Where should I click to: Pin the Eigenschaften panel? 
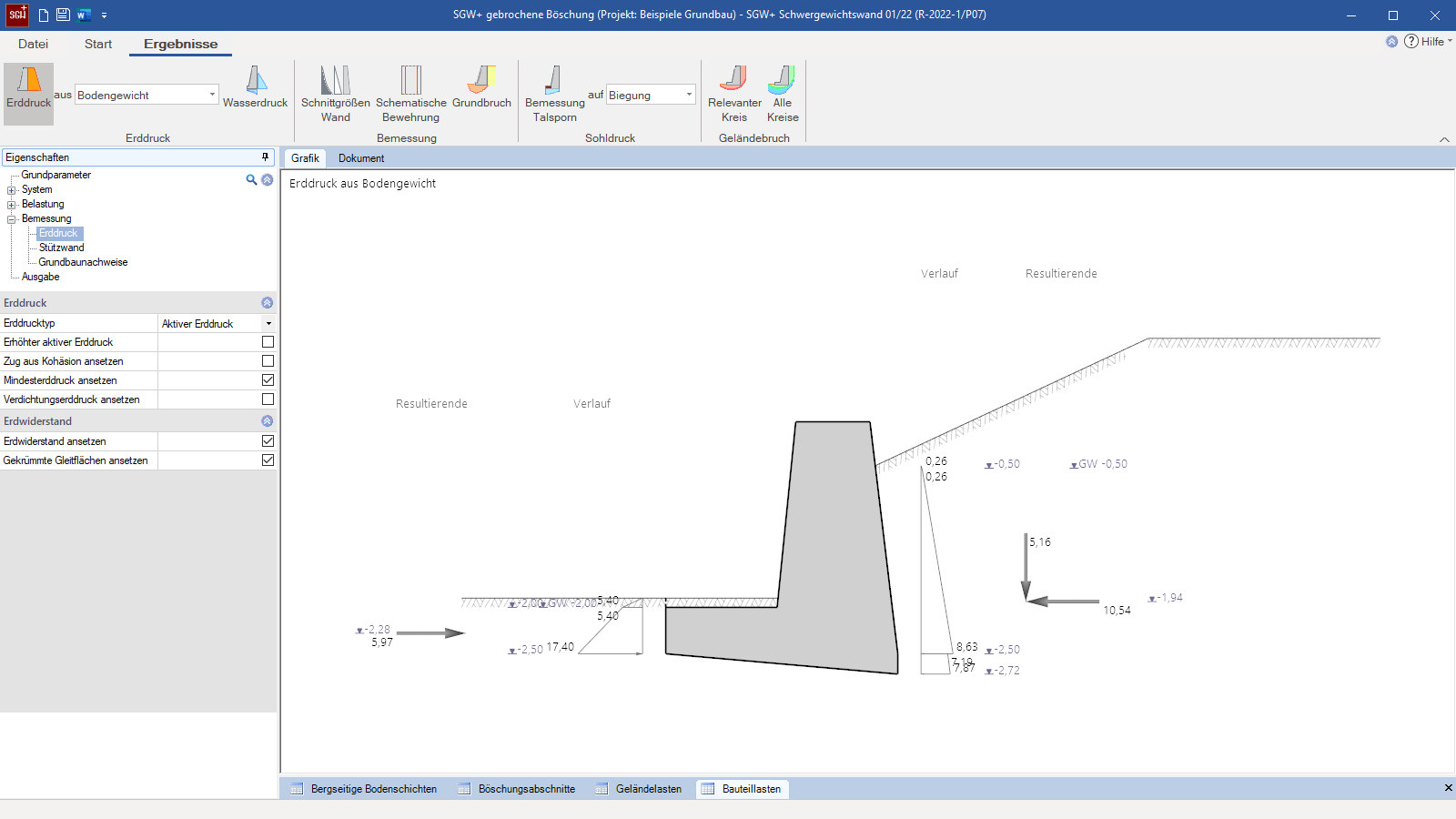pos(265,157)
